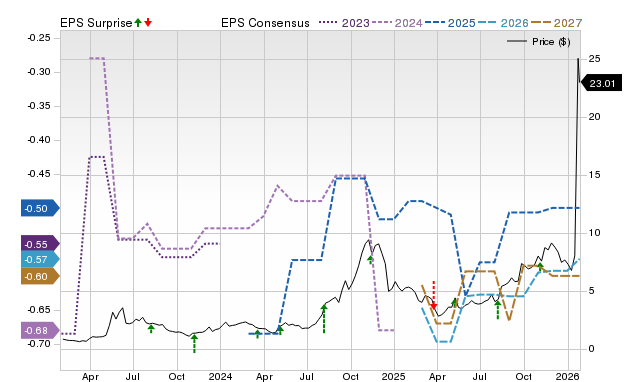Screen dimensions: 640x382
Task: Click the -0.70 left axis label
Action: 39,344
